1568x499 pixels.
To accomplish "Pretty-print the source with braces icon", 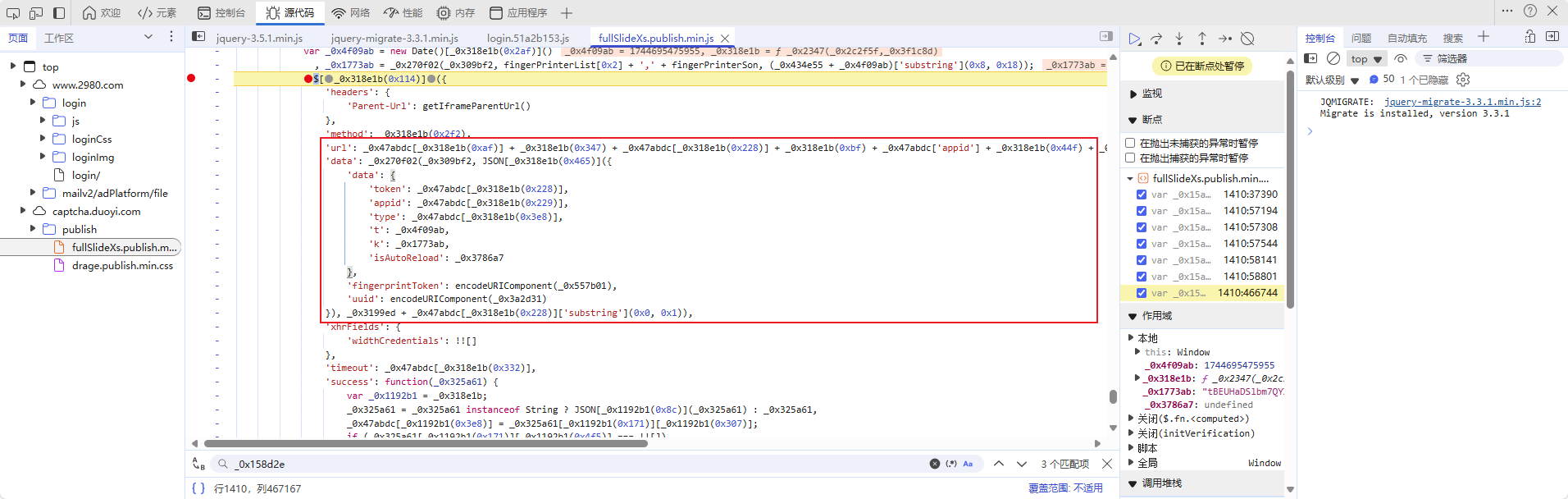I will click(198, 488).
